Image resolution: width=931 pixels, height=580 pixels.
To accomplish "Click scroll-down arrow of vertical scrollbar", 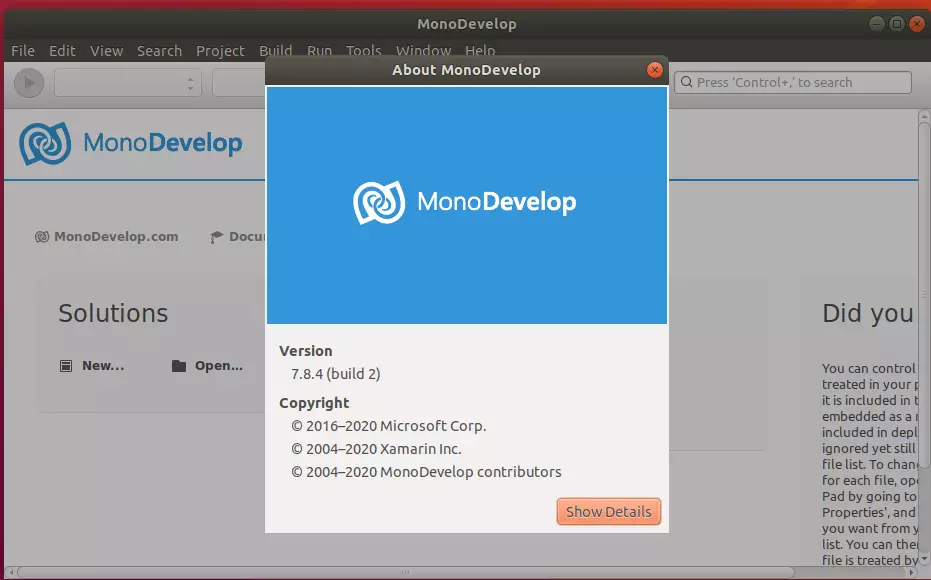I will point(924,559).
